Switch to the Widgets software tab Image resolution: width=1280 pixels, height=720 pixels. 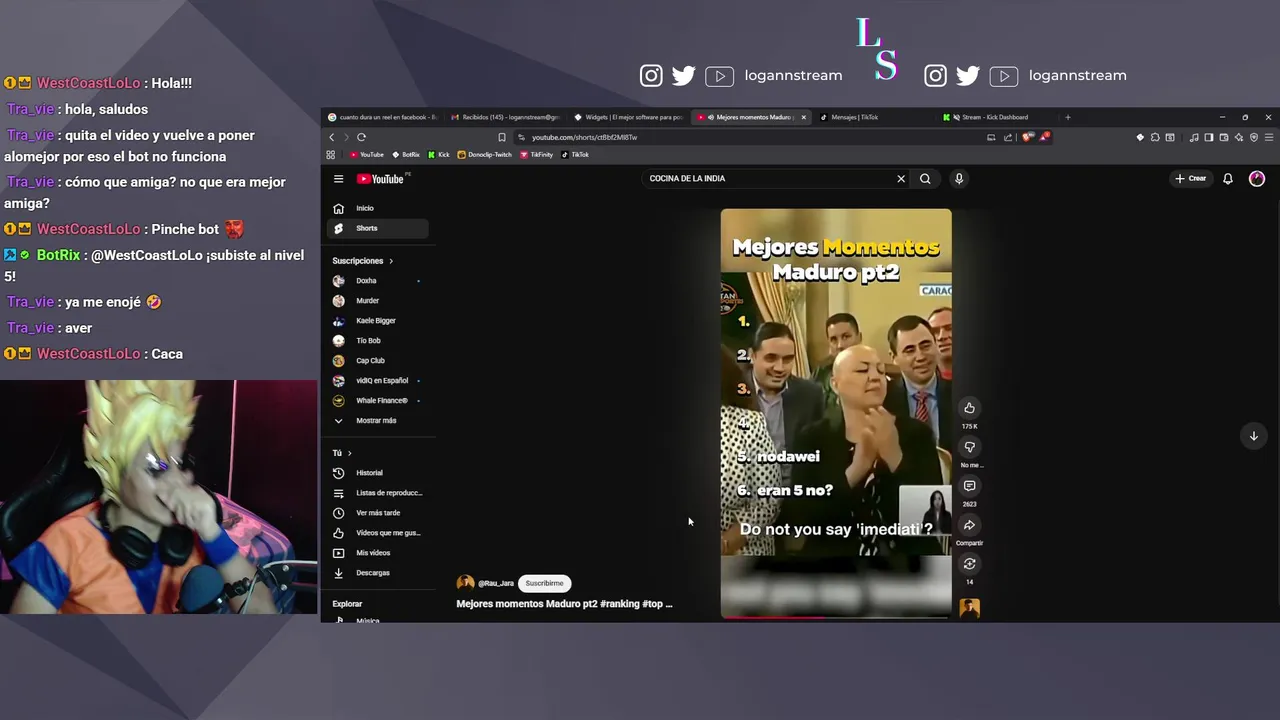coord(629,117)
